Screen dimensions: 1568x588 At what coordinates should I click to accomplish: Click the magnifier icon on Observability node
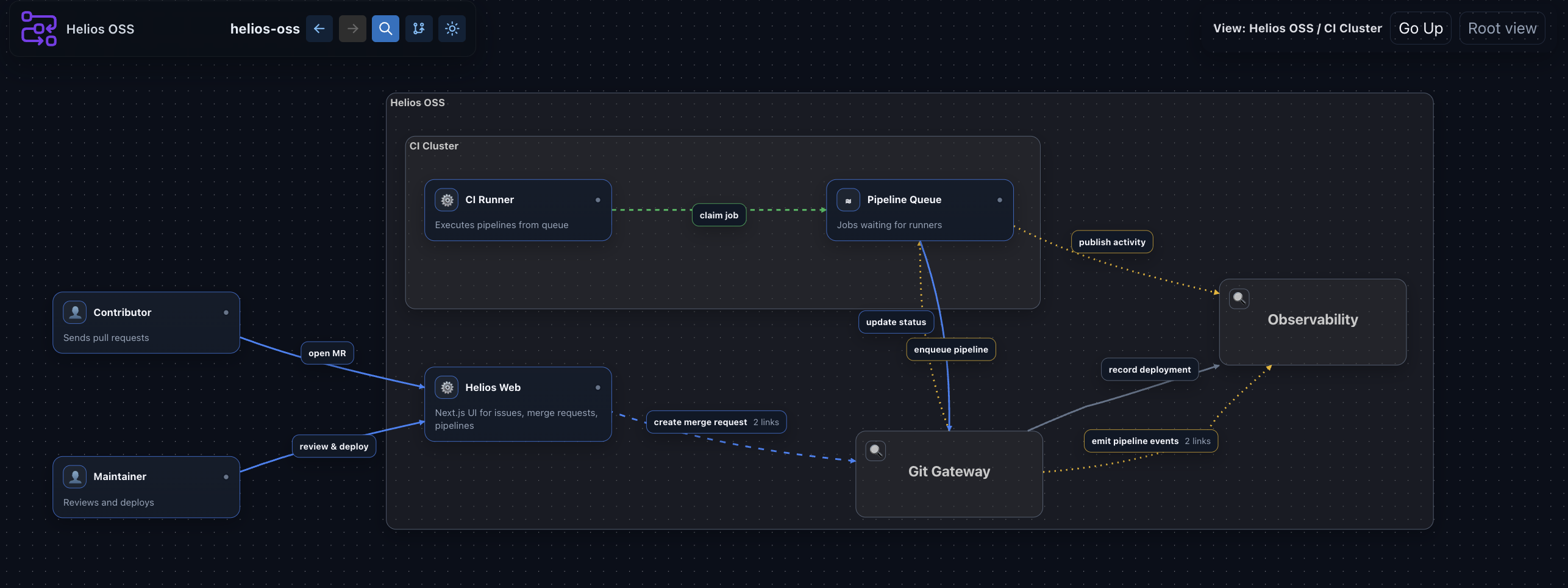[x=1239, y=298]
